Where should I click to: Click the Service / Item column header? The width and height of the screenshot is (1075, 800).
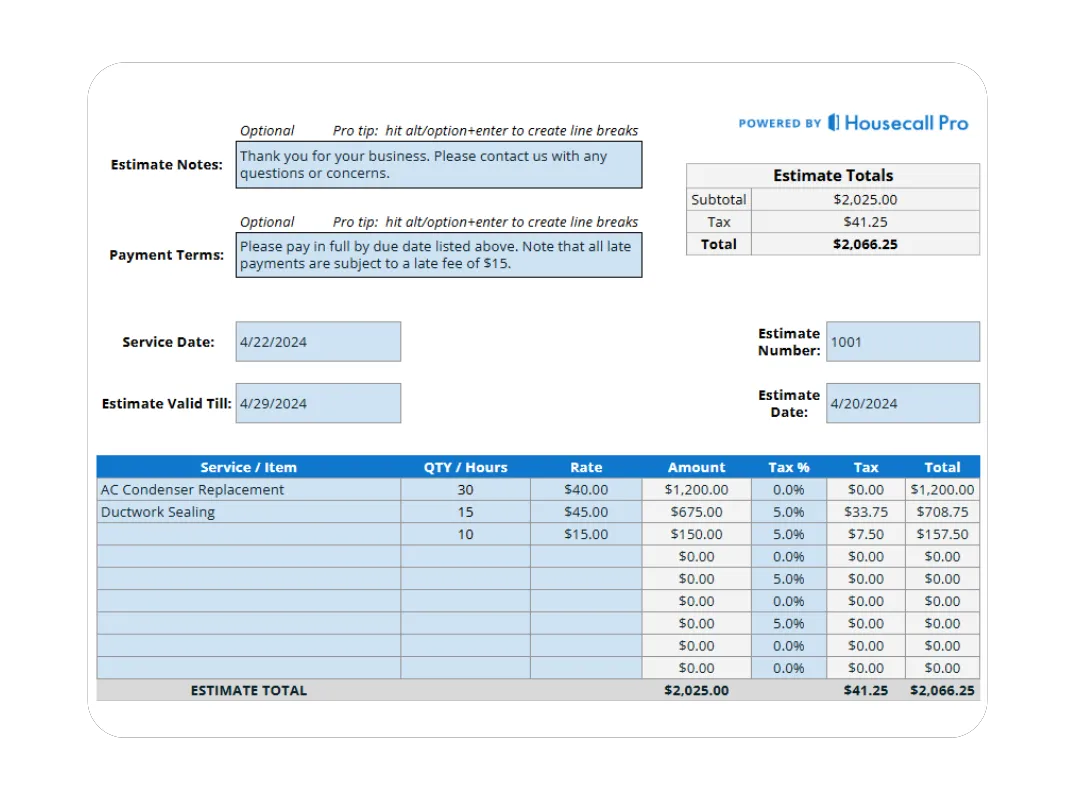(x=247, y=467)
